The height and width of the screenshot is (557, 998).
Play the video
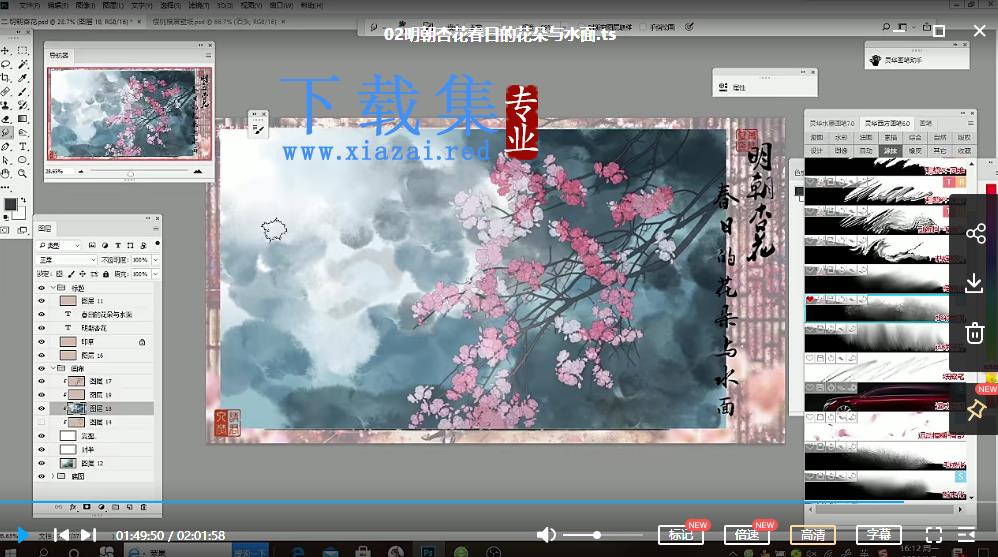pyautogui.click(x=23, y=535)
